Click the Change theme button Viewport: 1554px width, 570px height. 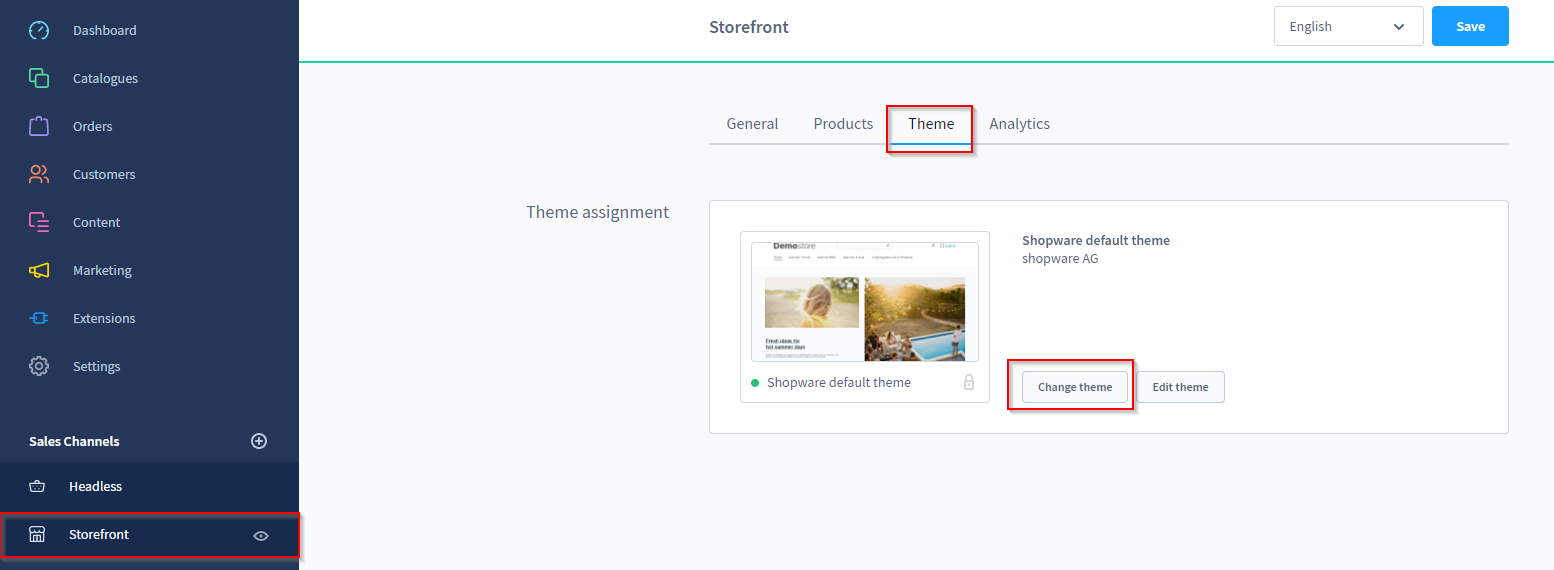[x=1075, y=387]
